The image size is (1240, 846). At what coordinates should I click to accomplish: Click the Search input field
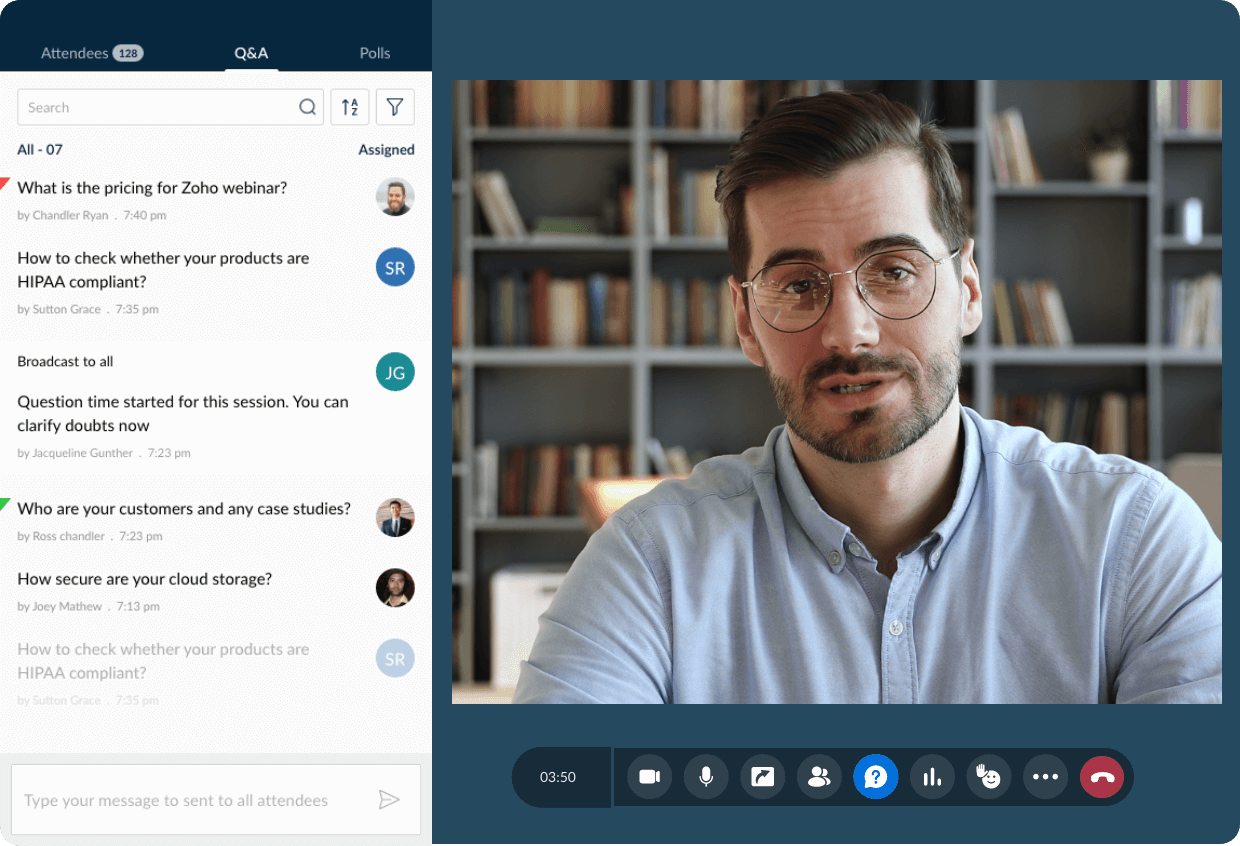tap(155, 107)
